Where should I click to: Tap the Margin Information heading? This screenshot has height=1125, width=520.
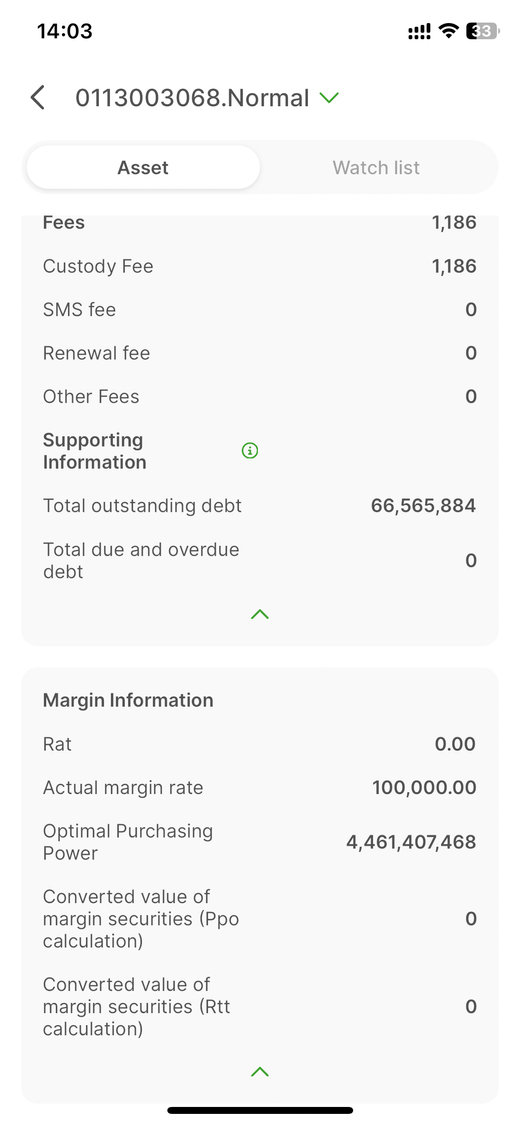(128, 700)
